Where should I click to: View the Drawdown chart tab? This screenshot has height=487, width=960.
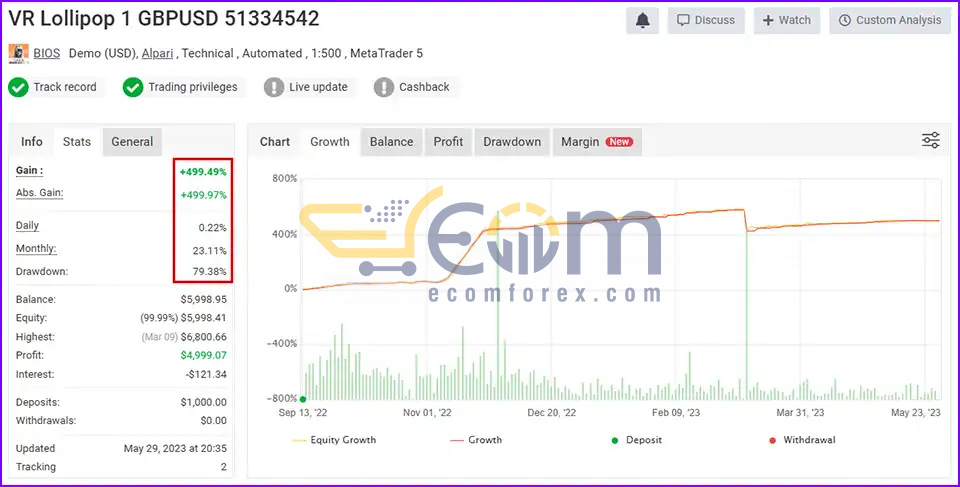512,142
